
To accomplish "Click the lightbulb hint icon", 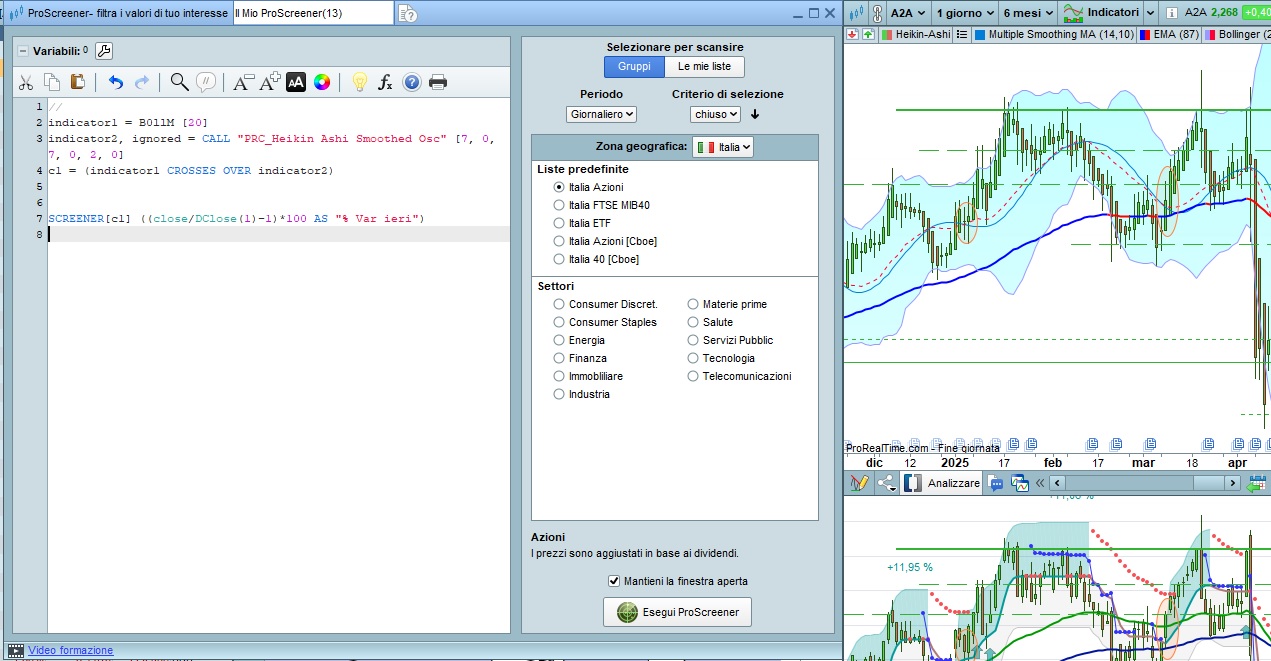I will point(358,82).
